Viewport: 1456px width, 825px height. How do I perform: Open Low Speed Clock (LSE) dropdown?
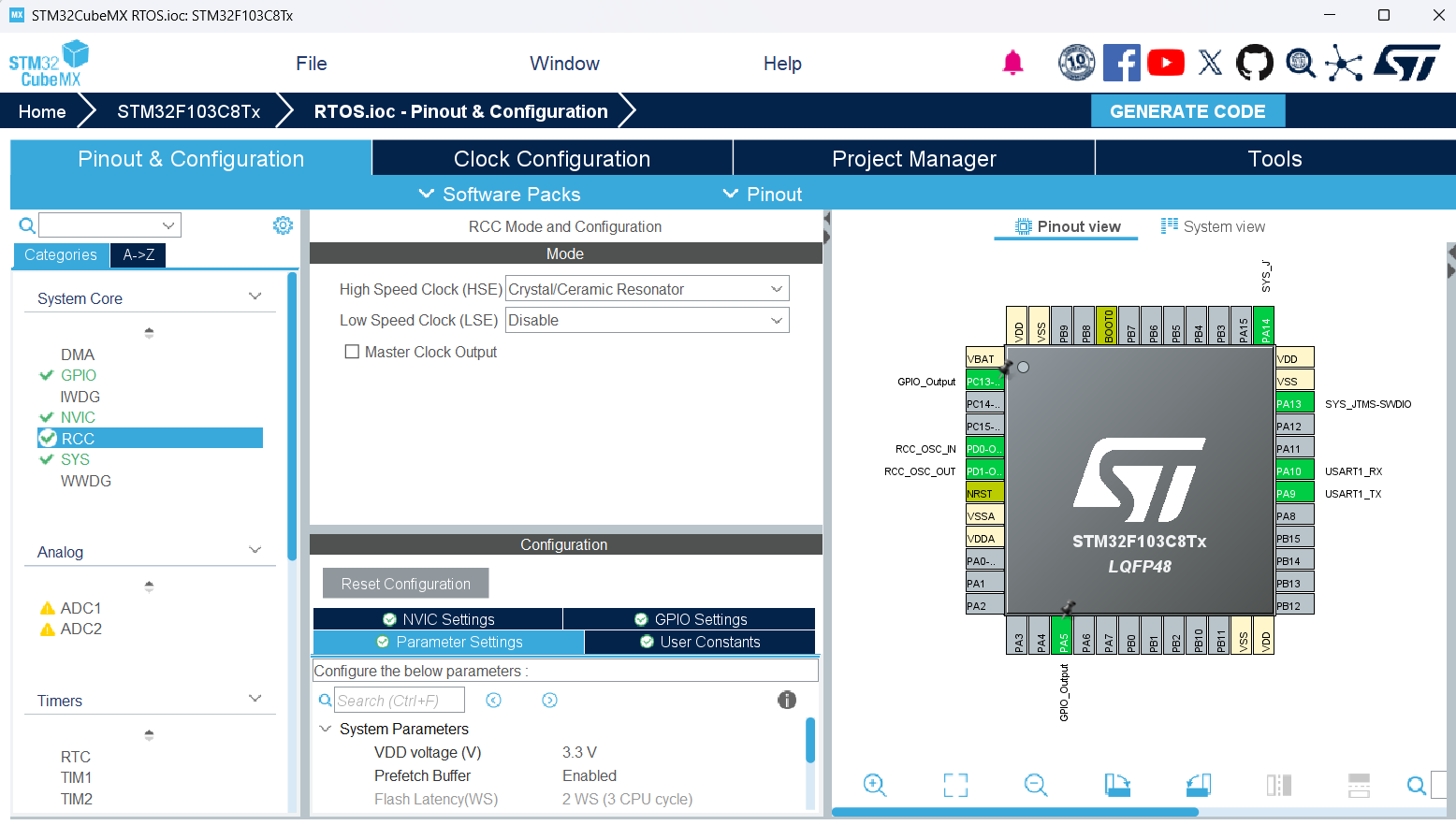(648, 320)
